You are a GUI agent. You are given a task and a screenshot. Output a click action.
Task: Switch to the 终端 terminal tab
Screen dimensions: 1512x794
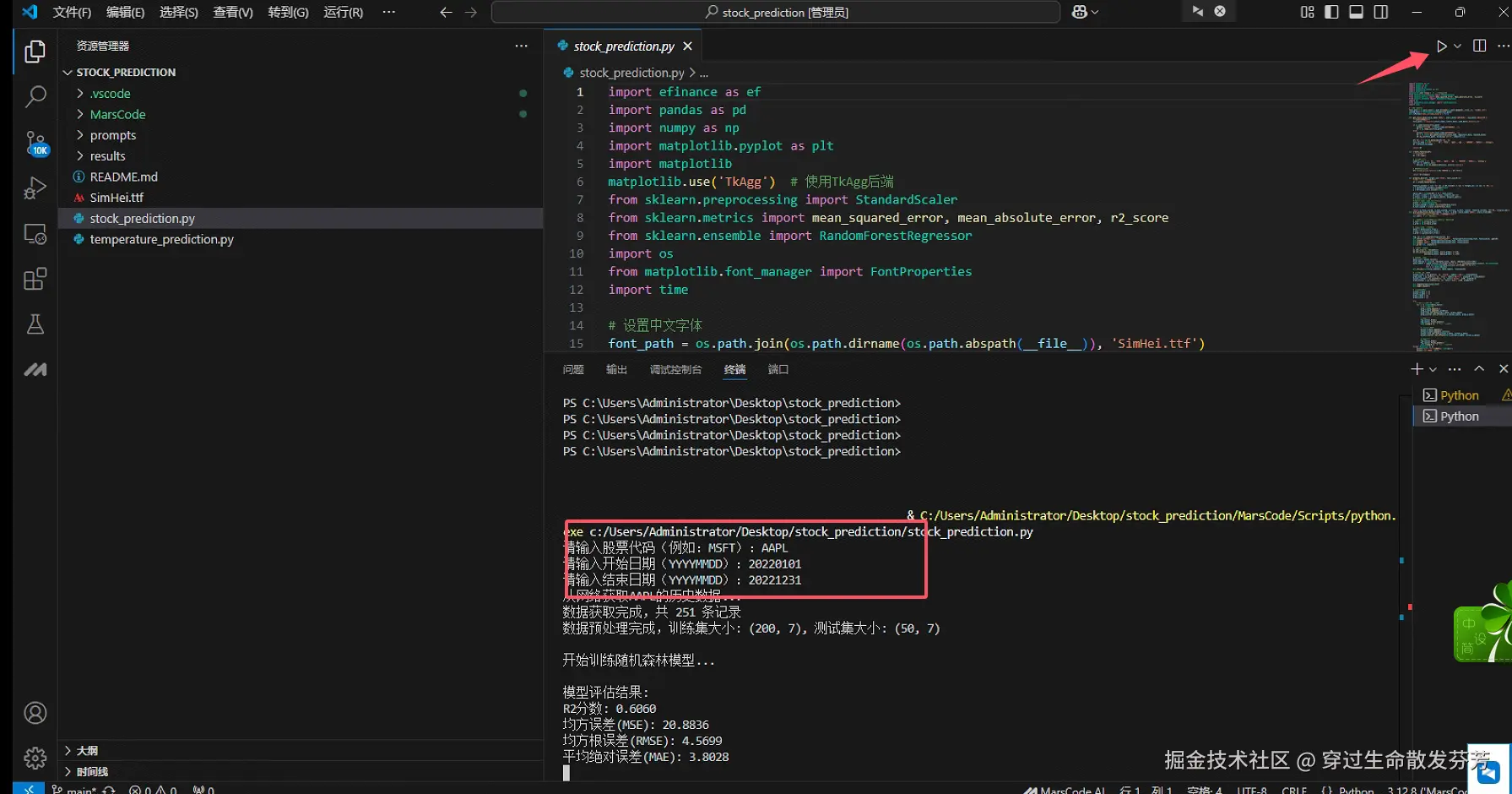pos(734,369)
